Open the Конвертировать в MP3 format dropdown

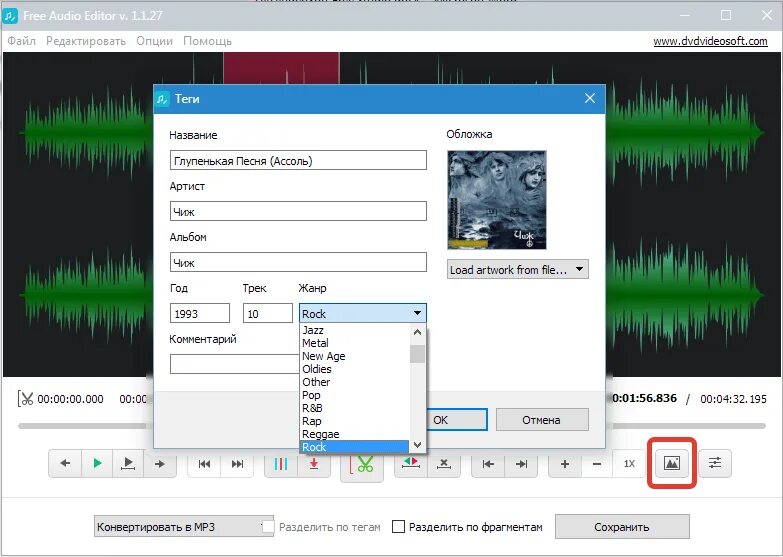183,527
